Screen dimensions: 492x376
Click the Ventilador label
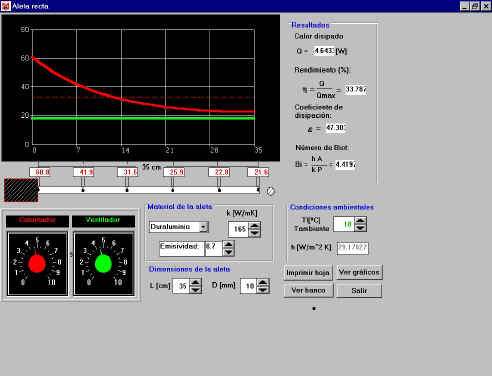pos(103,220)
